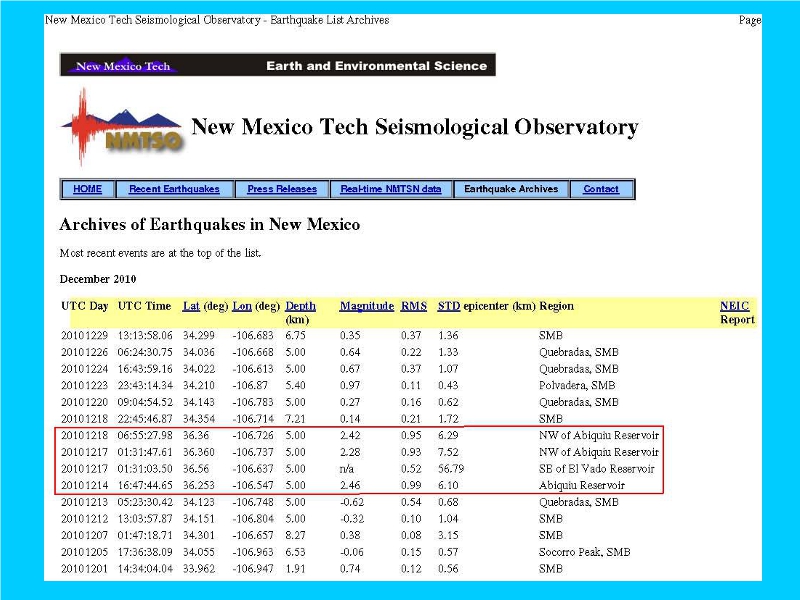
Task: Click UTC time 09:04:54.52 cell
Action: (x=145, y=403)
